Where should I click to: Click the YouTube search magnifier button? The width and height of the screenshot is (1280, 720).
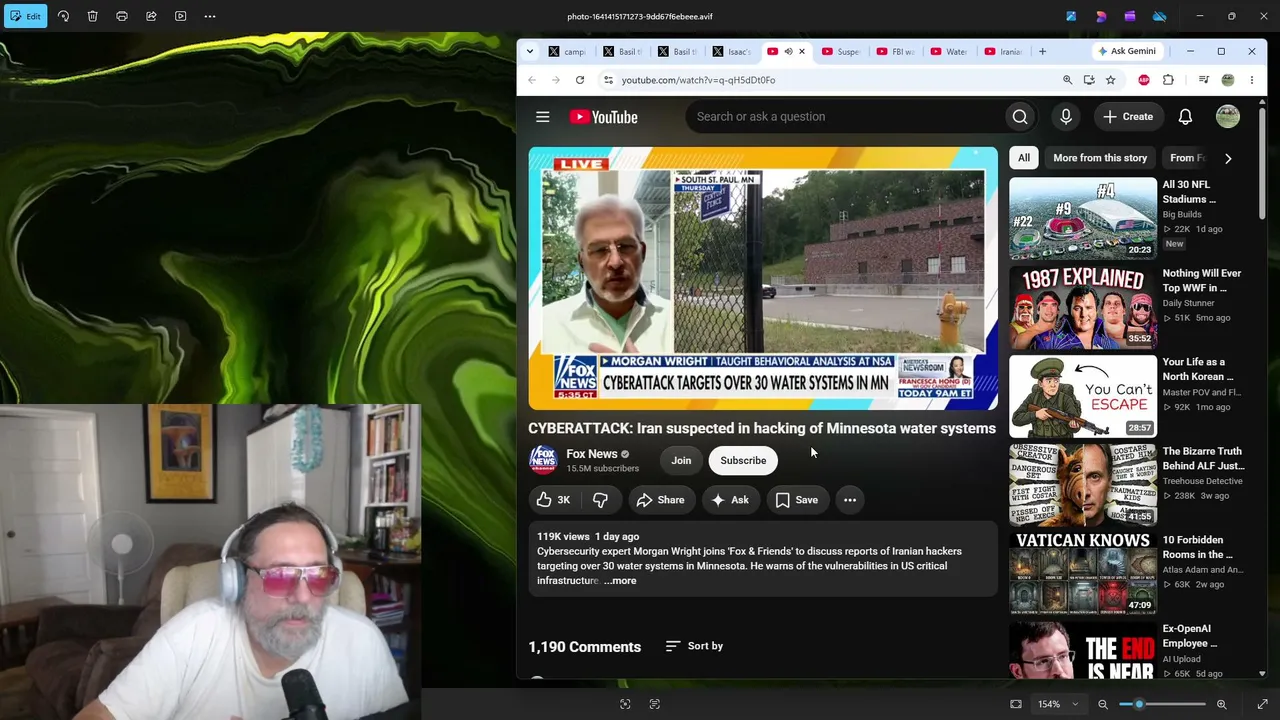point(1020,117)
